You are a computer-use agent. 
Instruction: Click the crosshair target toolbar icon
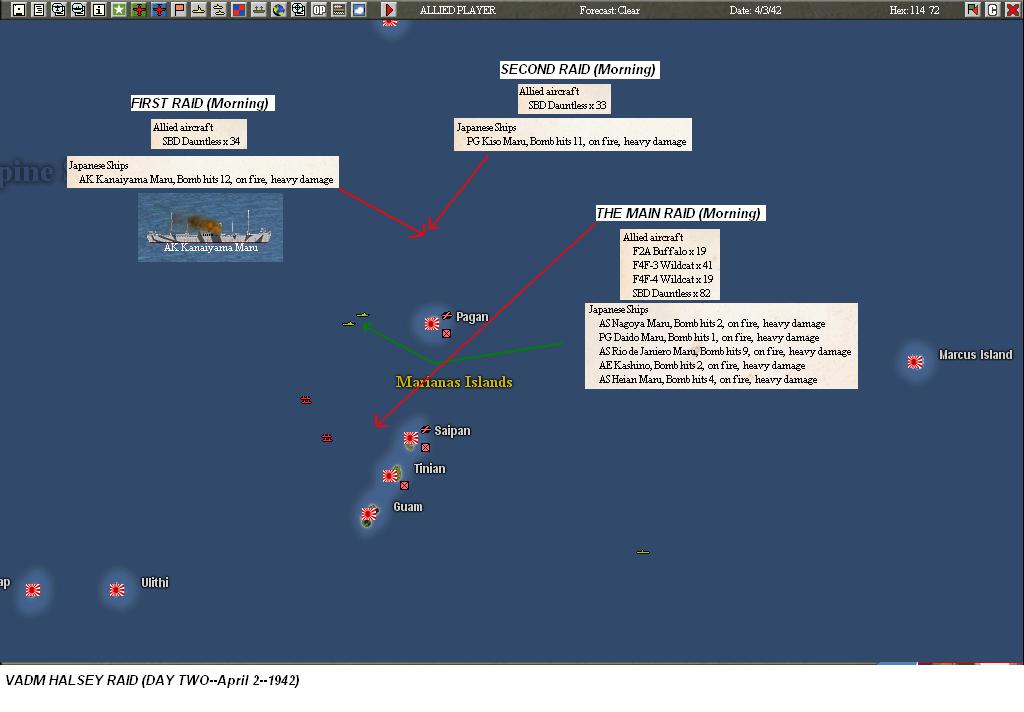[298, 10]
